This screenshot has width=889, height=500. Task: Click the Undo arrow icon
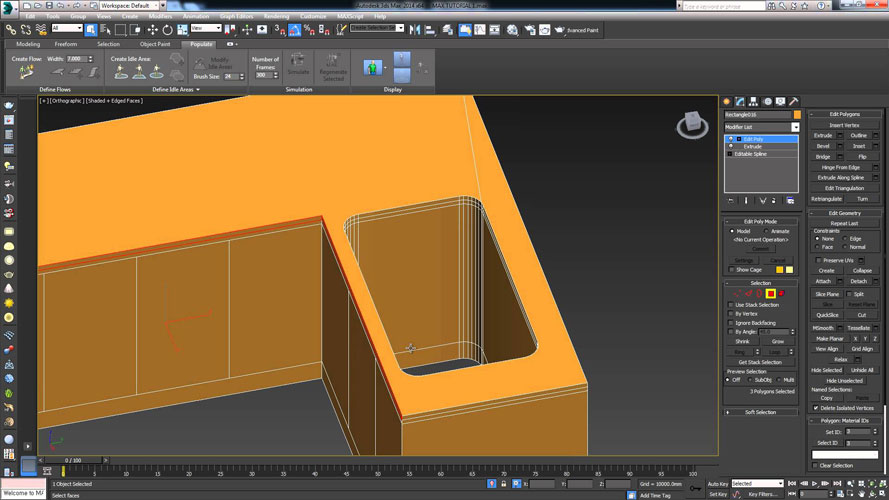click(60, 5)
